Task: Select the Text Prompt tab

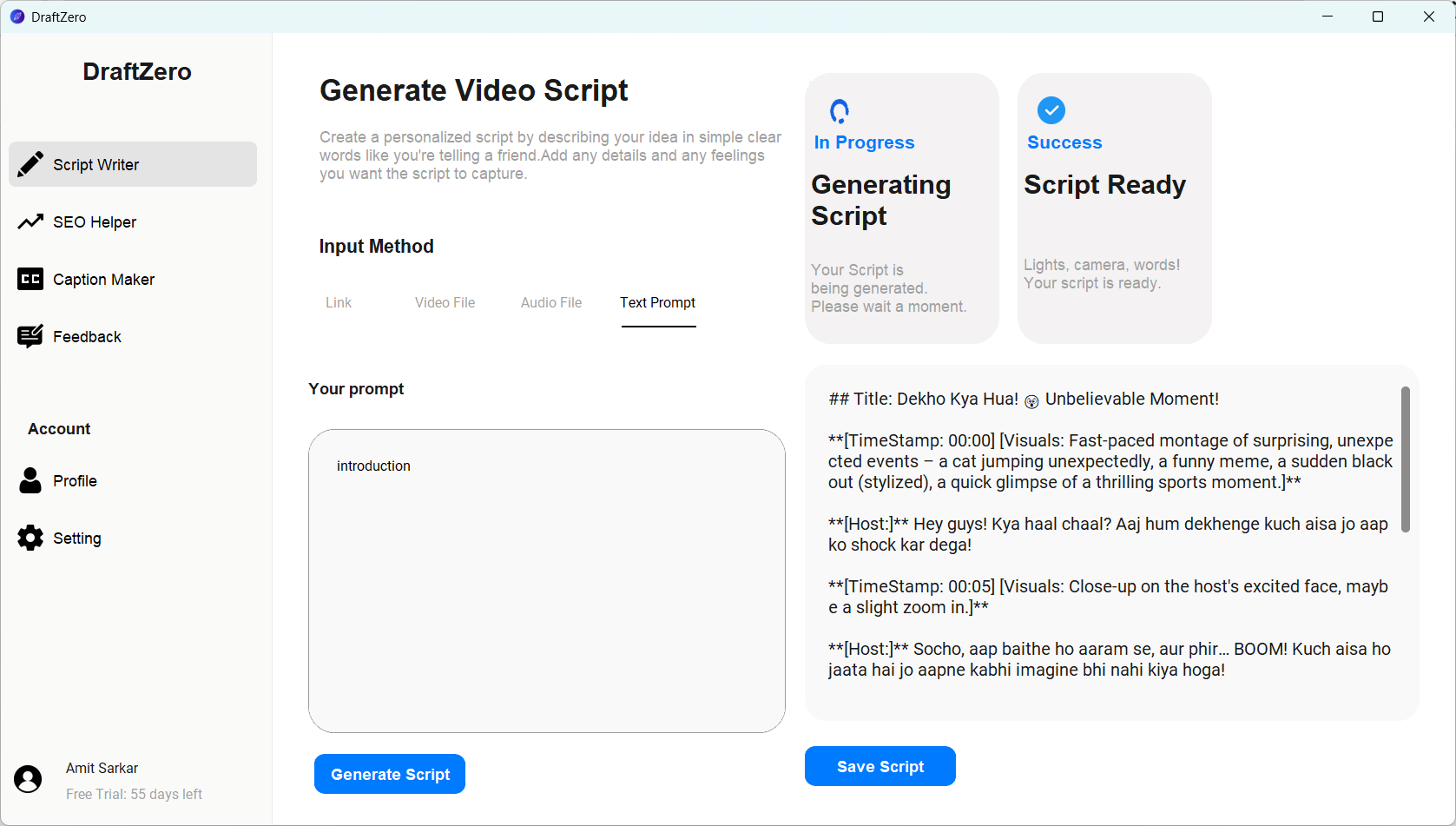Action: coord(657,302)
